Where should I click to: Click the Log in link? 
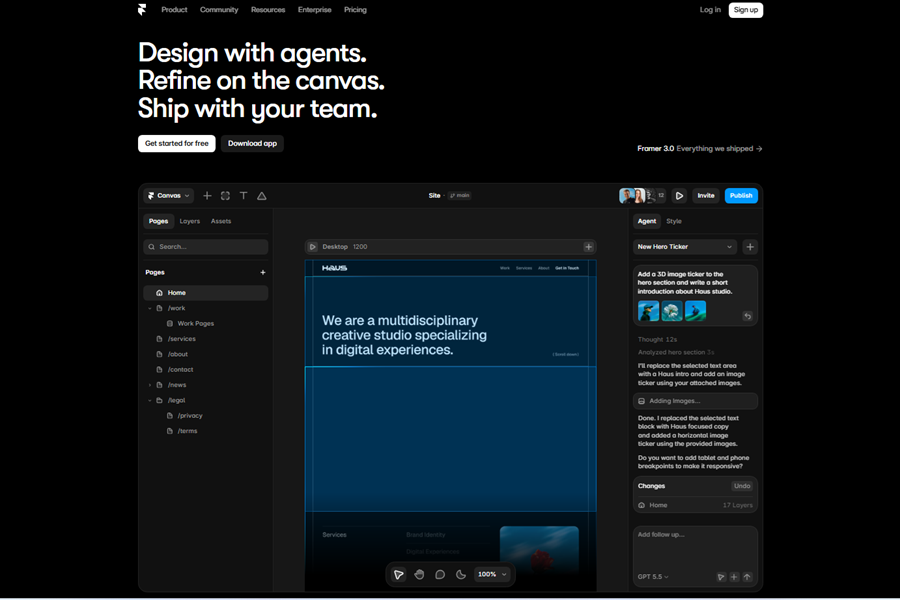710,10
